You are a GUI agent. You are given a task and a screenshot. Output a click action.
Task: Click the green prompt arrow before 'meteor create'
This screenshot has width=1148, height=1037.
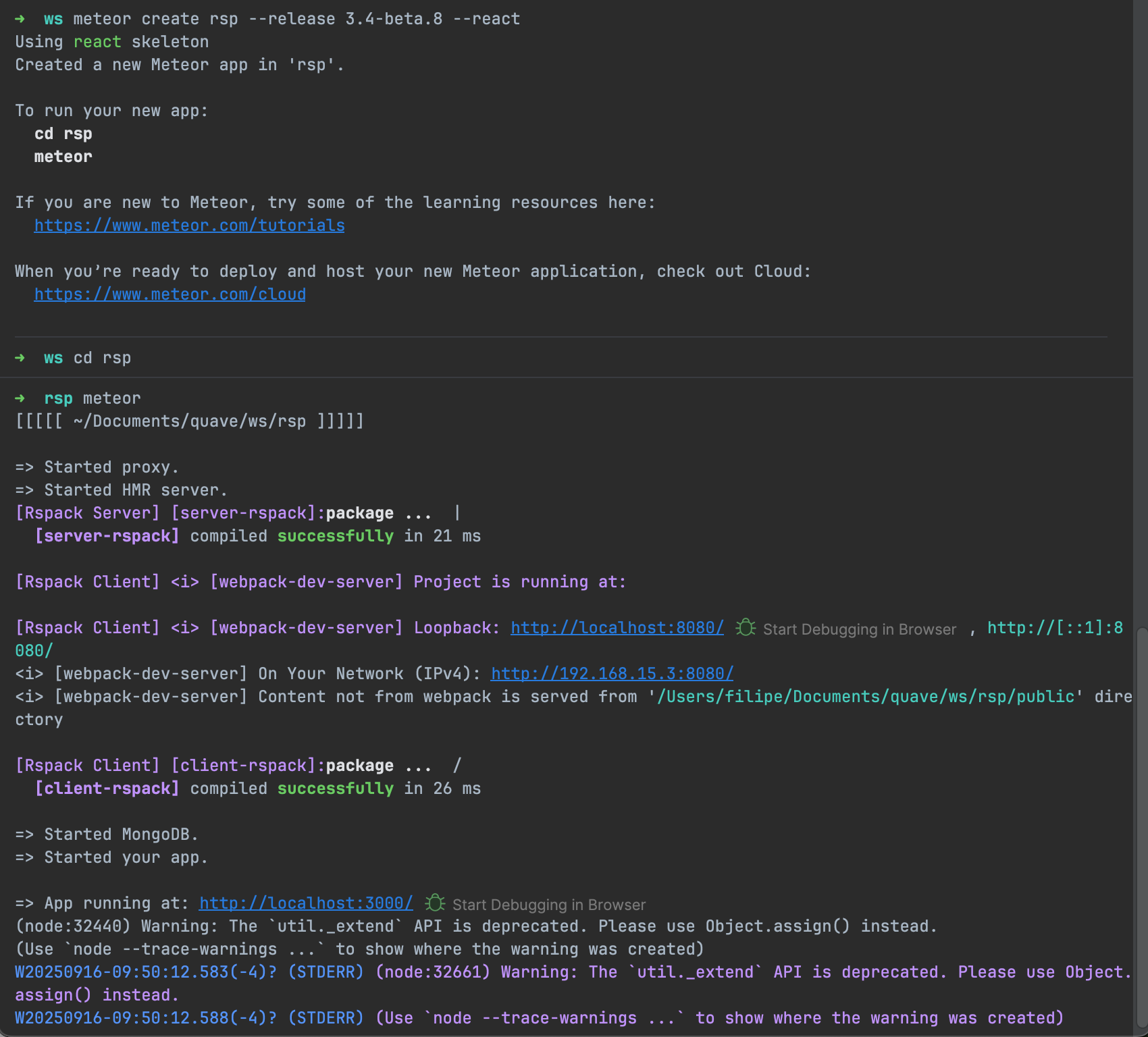tap(20, 19)
